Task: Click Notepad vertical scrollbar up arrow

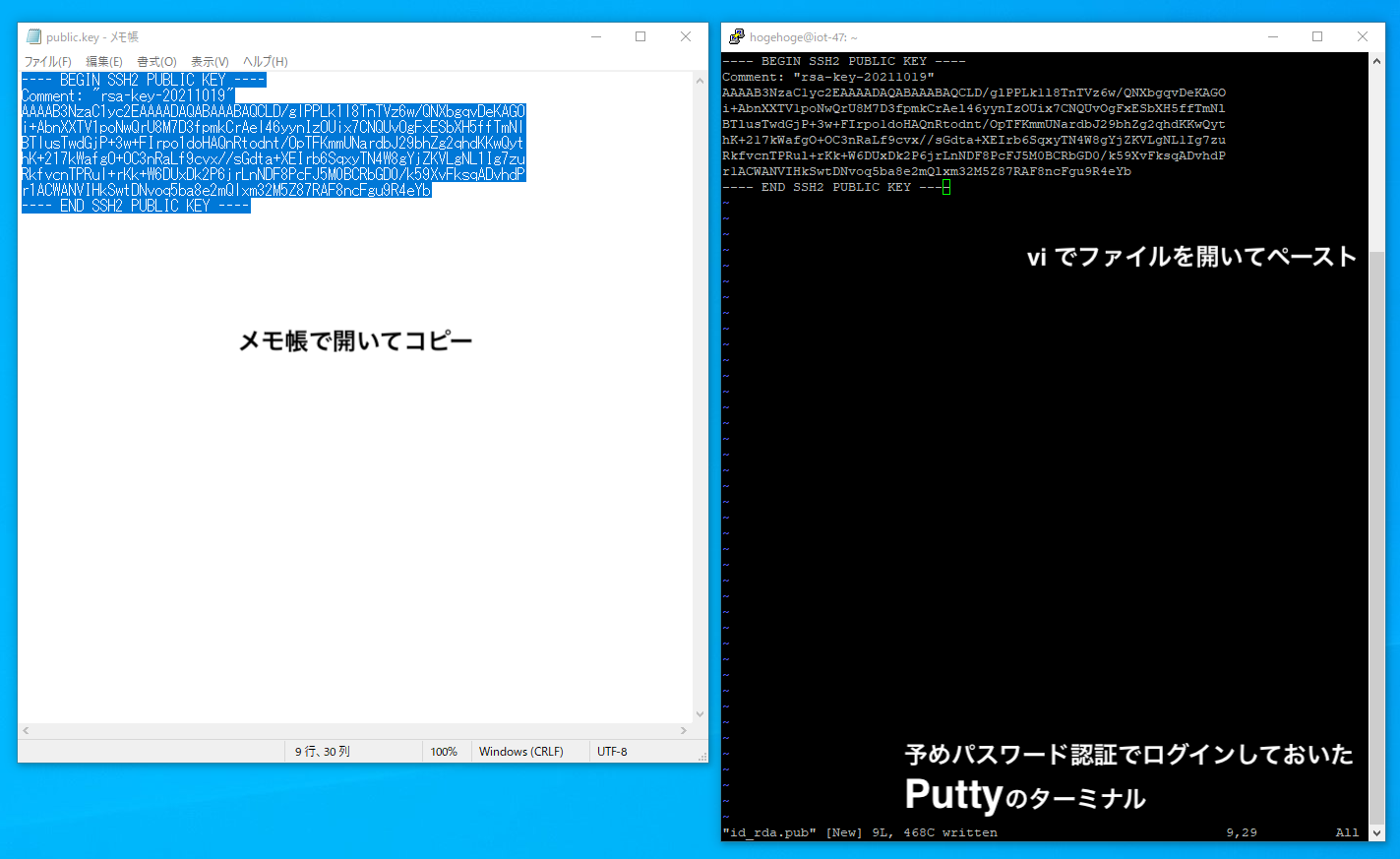Action: (x=700, y=80)
